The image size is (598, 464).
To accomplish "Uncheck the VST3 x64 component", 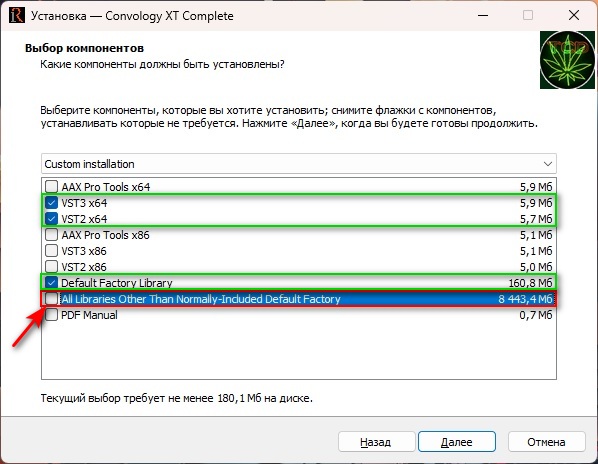I will (51, 203).
